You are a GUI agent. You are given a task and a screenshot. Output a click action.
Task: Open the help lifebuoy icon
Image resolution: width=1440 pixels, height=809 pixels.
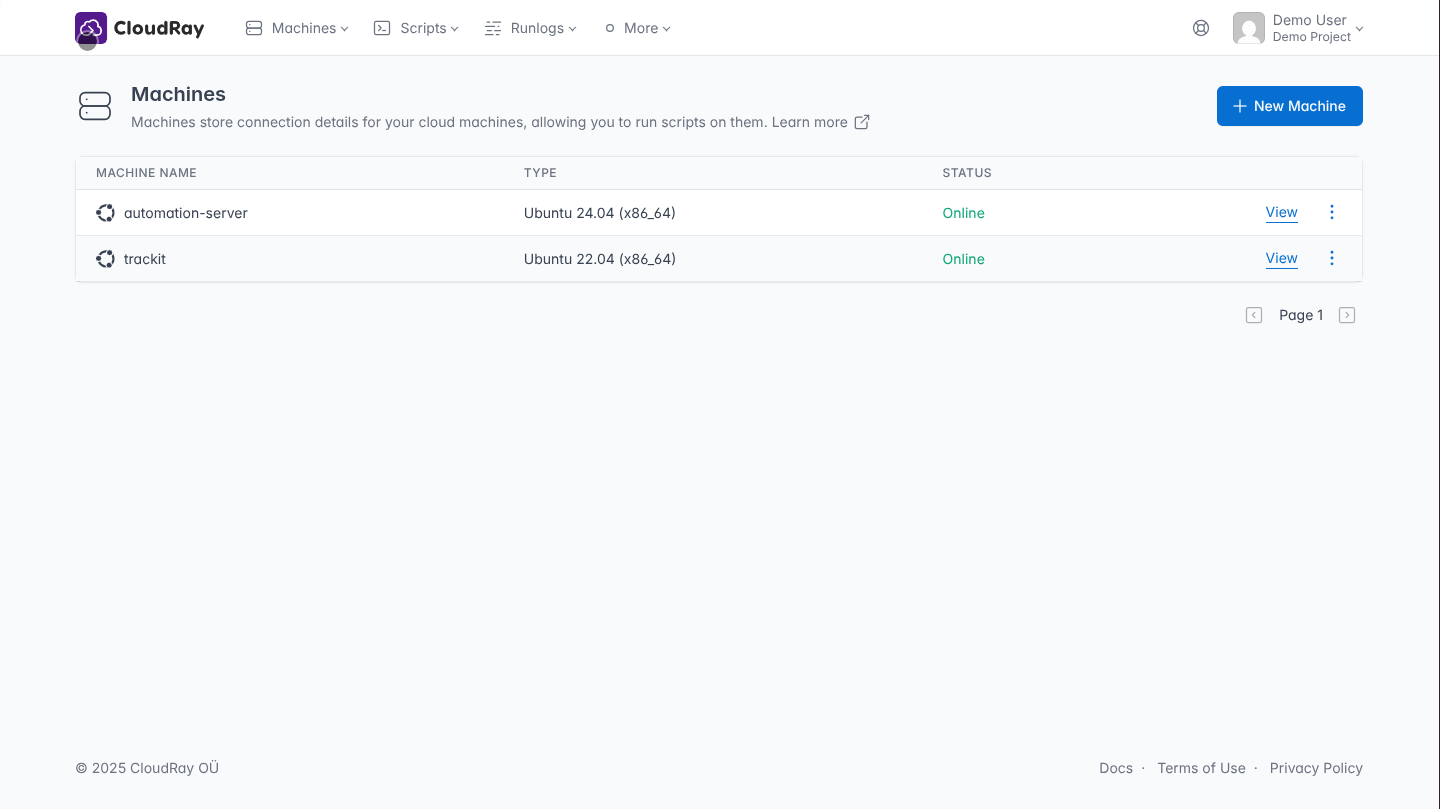click(x=1201, y=28)
